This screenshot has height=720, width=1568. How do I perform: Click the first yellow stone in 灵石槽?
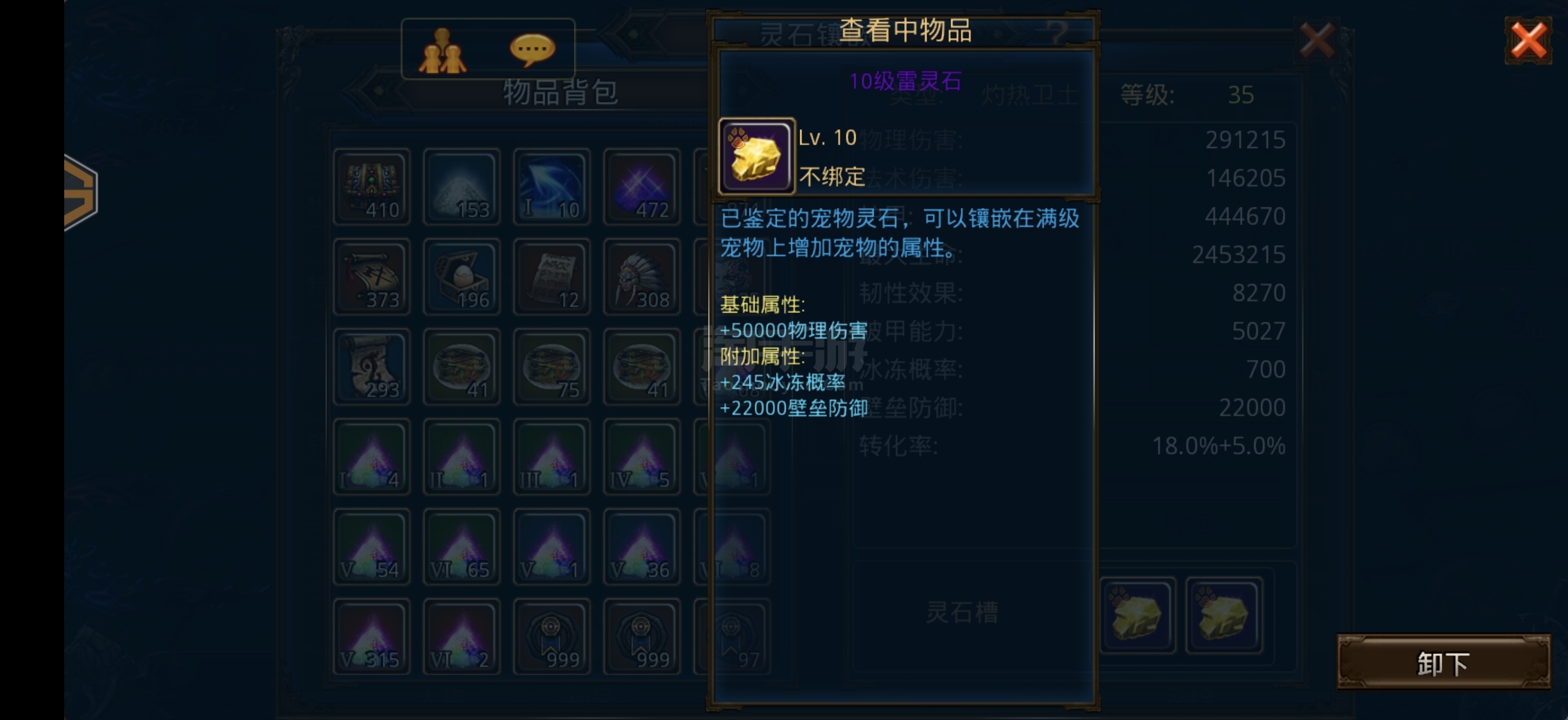1137,615
